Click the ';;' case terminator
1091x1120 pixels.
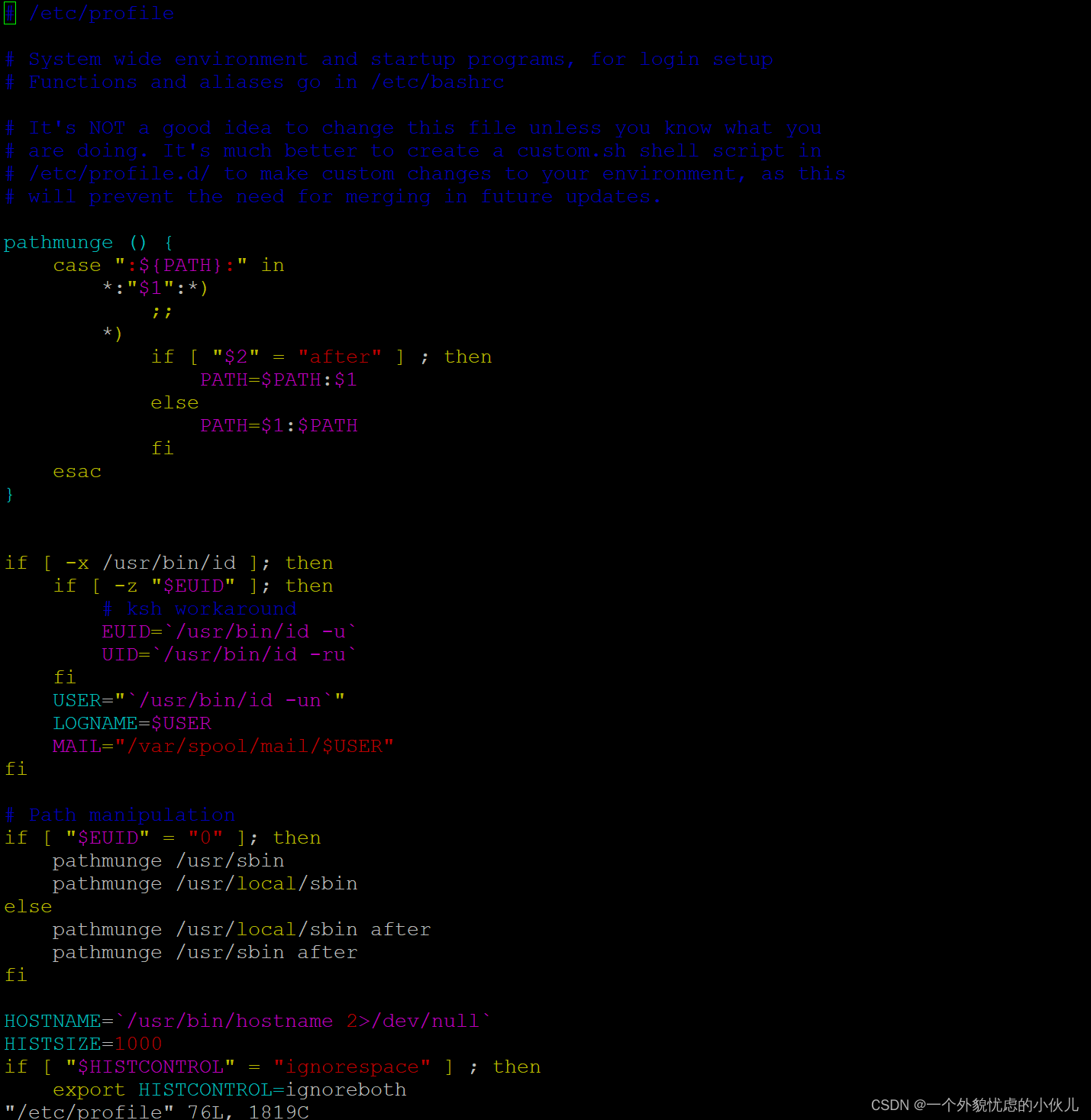tap(162, 311)
